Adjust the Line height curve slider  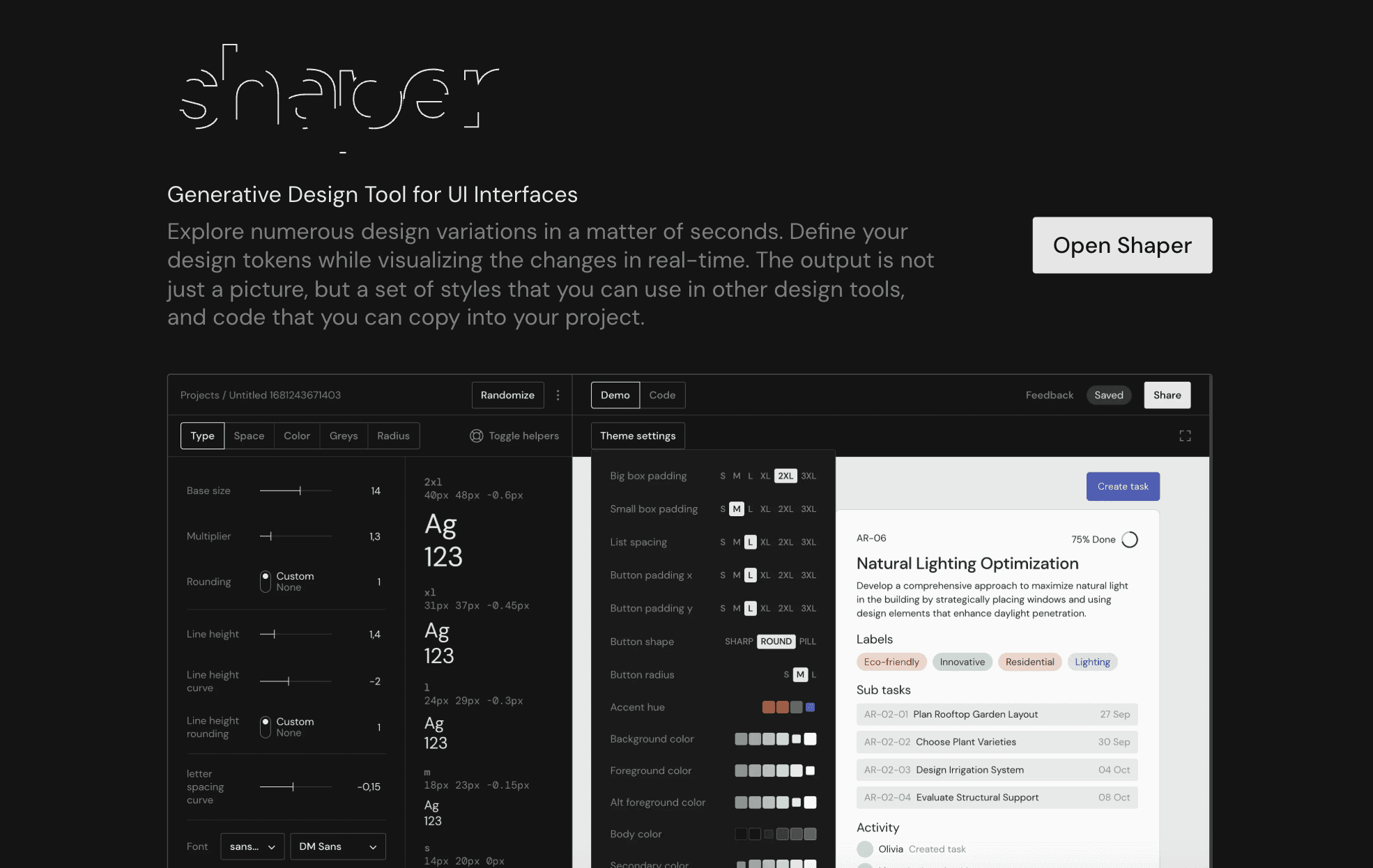click(x=296, y=681)
